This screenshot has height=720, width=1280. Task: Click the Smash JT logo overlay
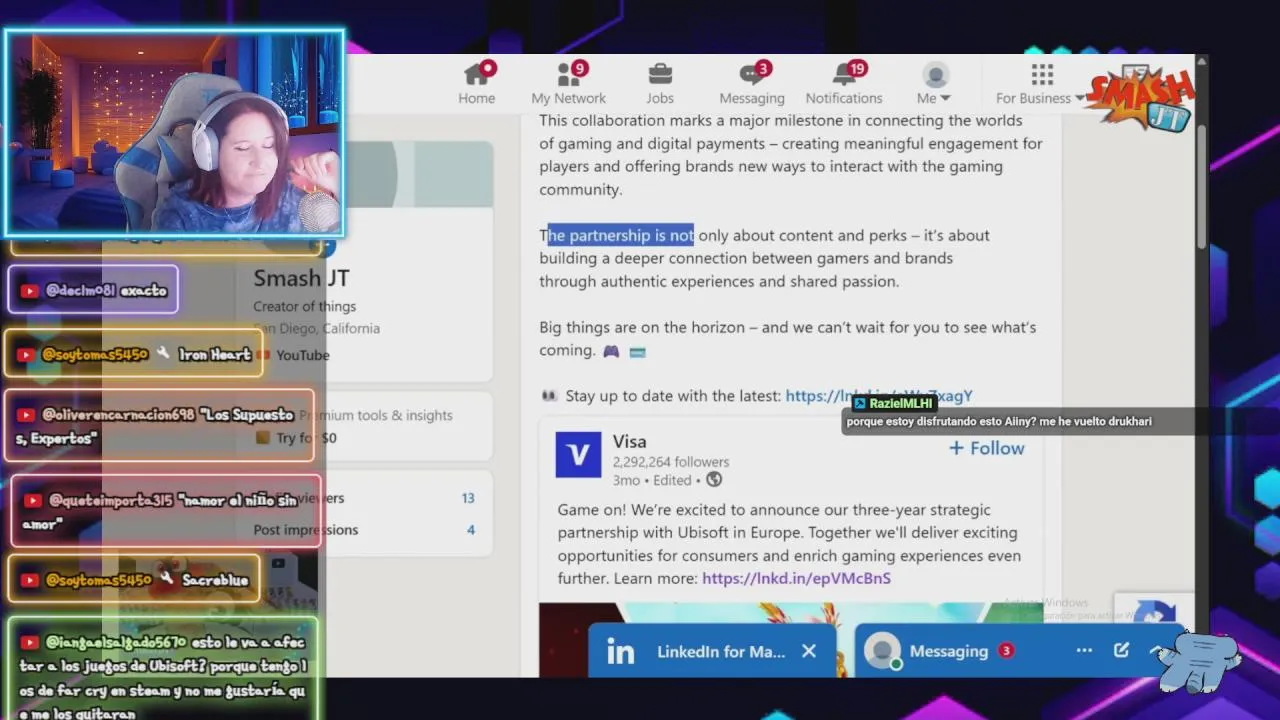coord(1141,99)
